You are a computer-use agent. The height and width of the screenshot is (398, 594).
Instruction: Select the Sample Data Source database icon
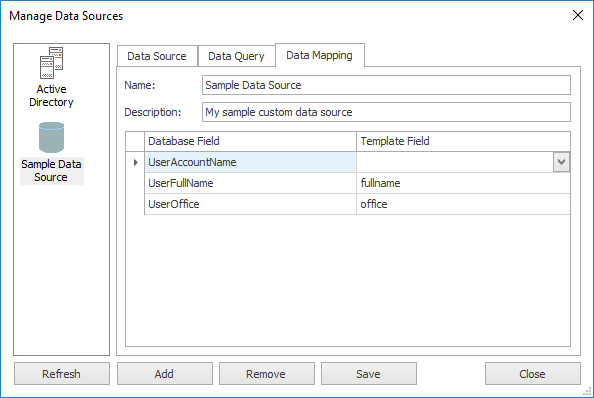coord(51,137)
